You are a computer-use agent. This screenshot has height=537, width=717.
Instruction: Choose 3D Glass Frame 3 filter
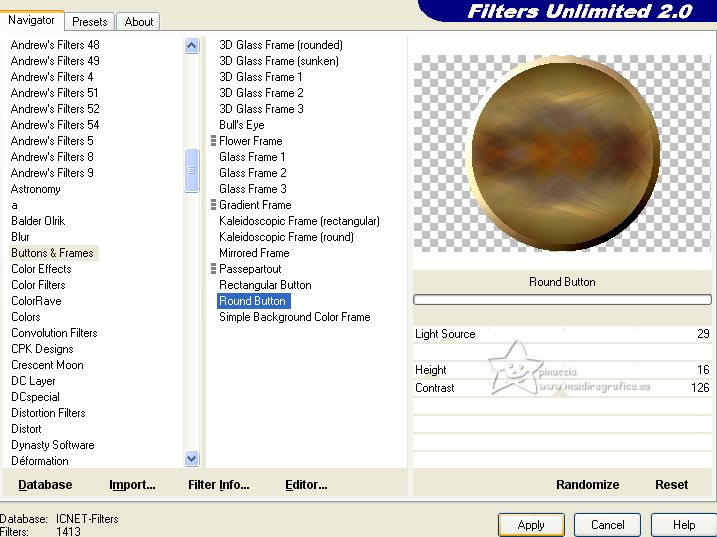(261, 109)
